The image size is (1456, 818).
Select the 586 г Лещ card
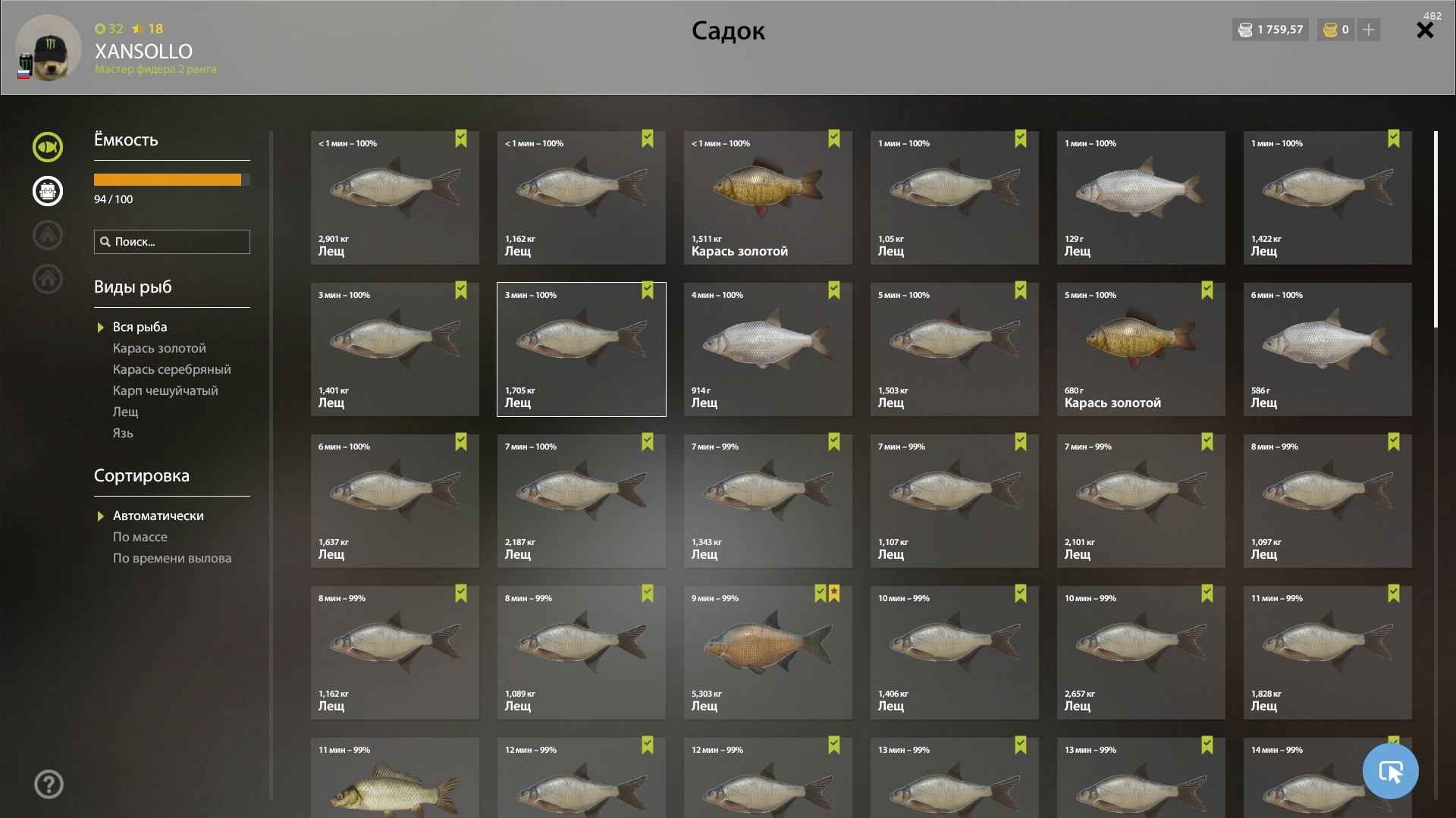coord(1328,349)
